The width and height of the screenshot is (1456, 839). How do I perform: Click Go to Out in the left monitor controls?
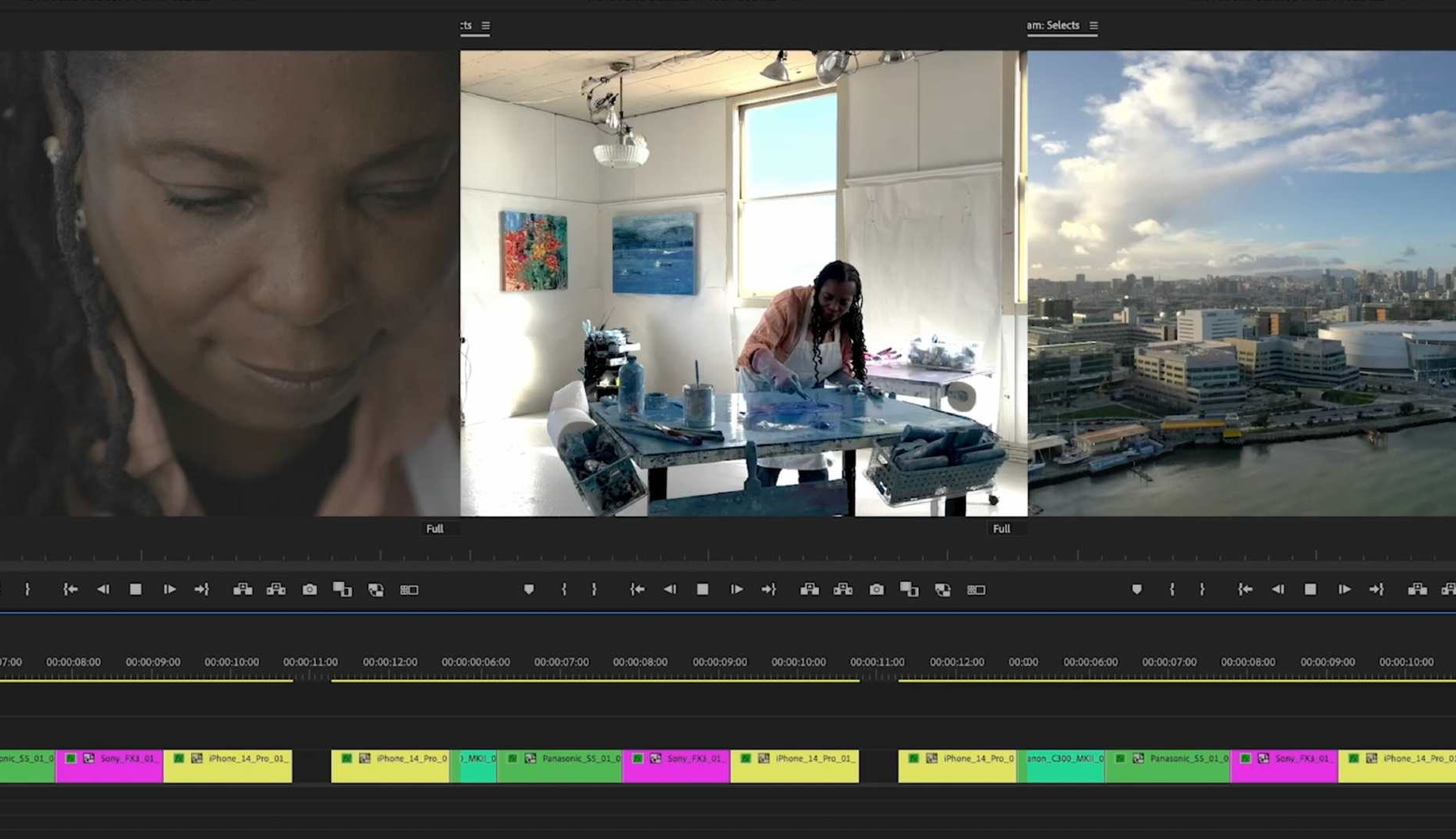pyautogui.click(x=202, y=590)
